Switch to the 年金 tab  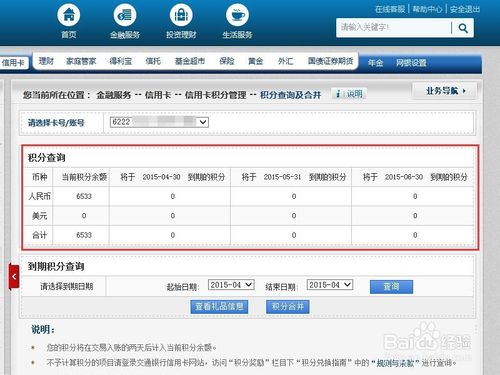375,63
